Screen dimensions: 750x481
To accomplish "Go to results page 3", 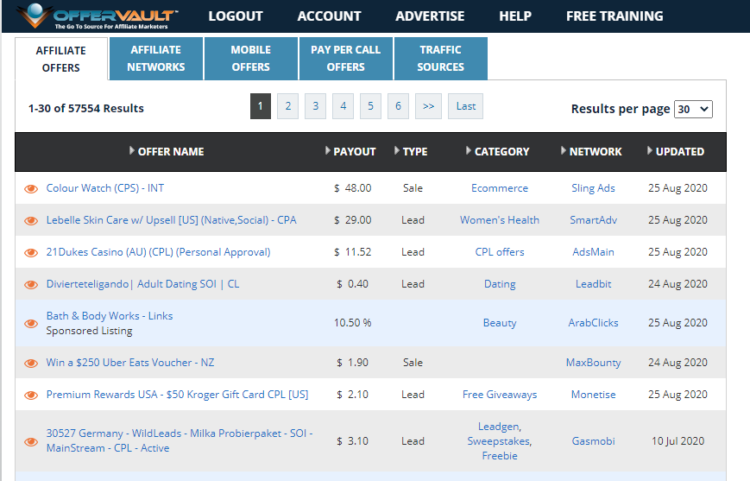I will pyautogui.click(x=315, y=106).
